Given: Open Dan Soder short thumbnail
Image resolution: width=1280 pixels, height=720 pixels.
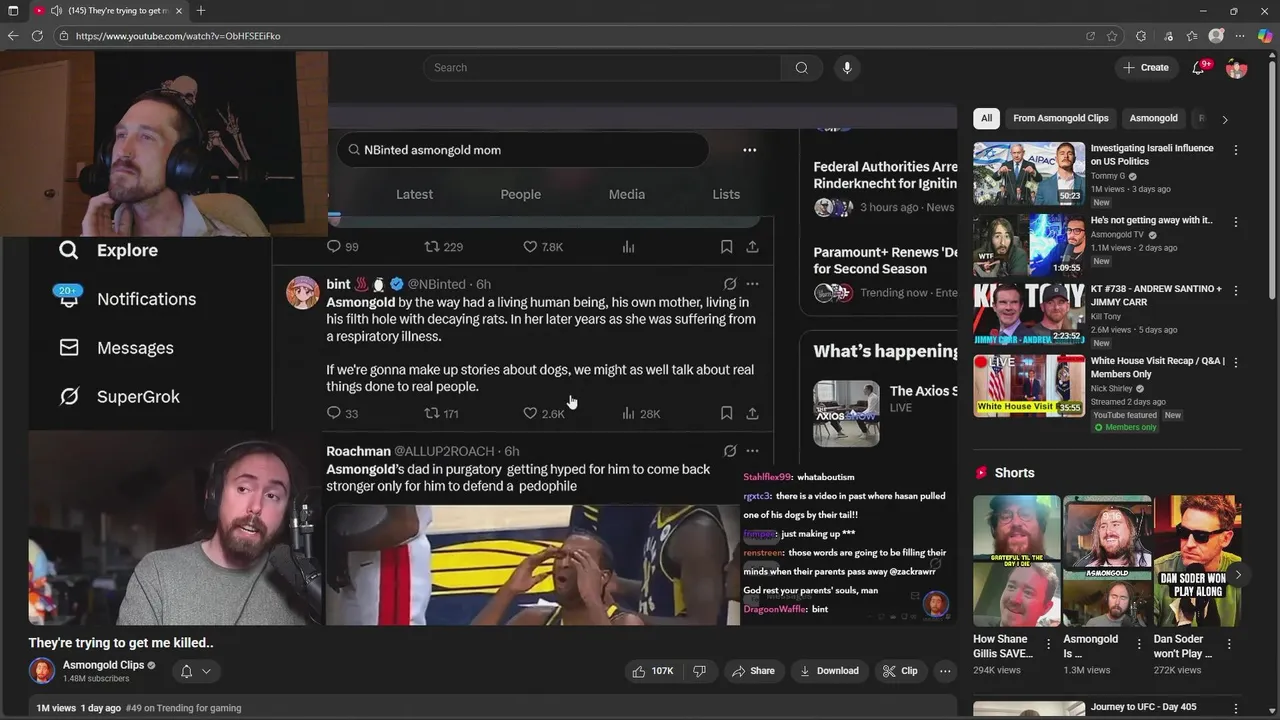Looking at the screenshot, I should pyautogui.click(x=1197, y=561).
